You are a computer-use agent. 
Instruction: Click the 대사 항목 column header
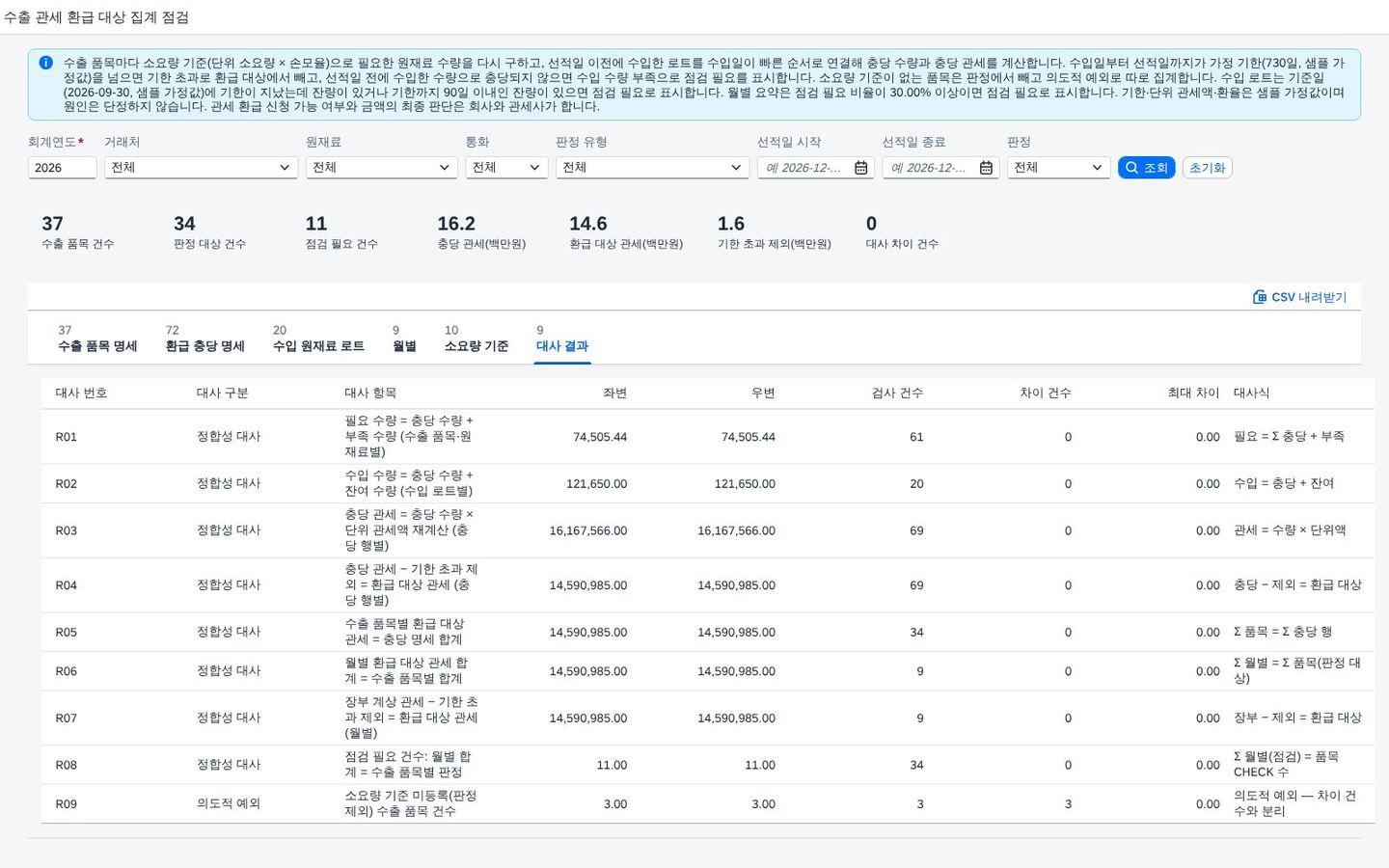370,393
